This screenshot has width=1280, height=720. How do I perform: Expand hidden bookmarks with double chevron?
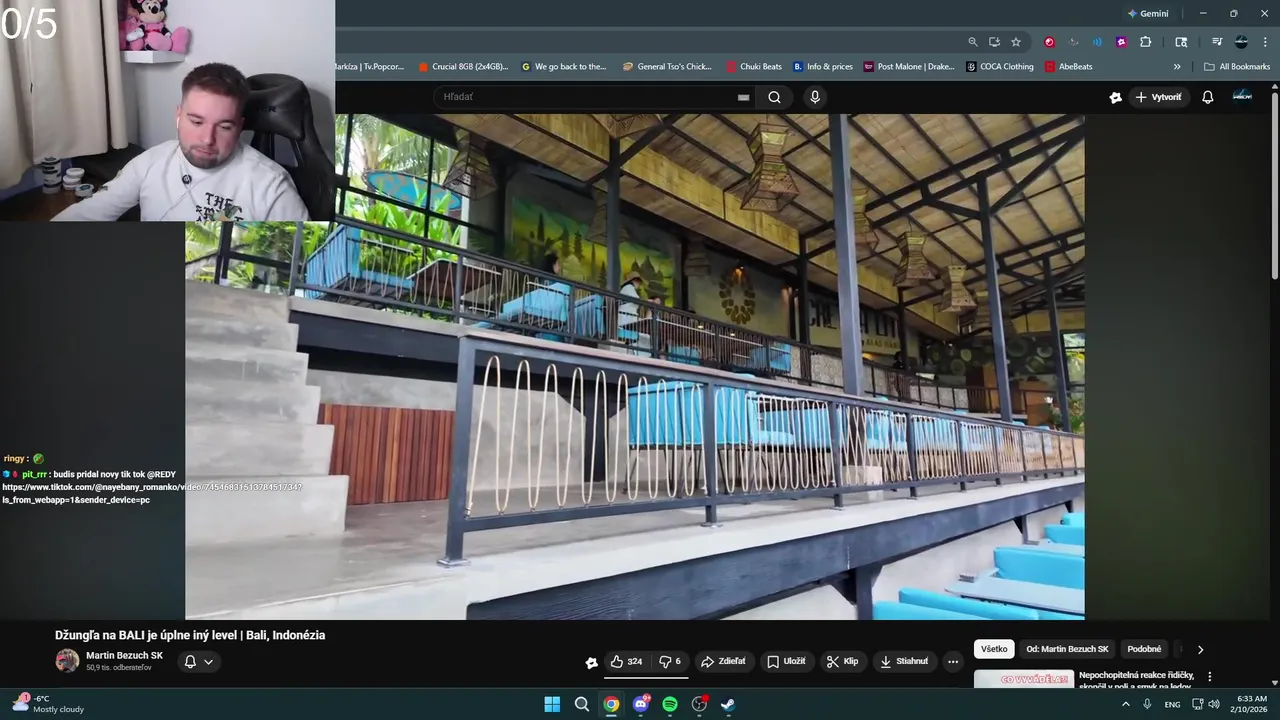pos(1177,67)
